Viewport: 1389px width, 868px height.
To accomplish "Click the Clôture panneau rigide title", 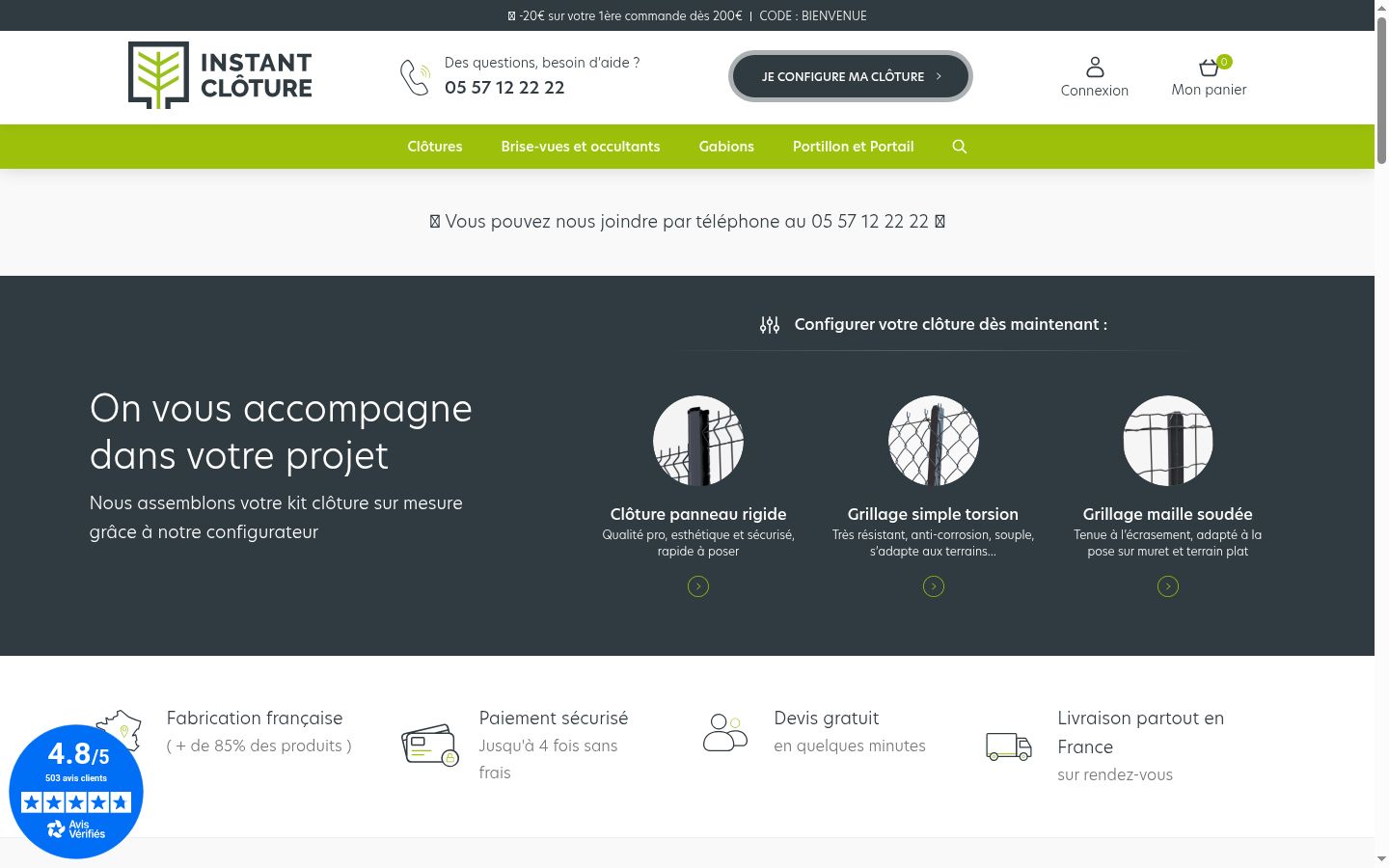I will (x=698, y=514).
